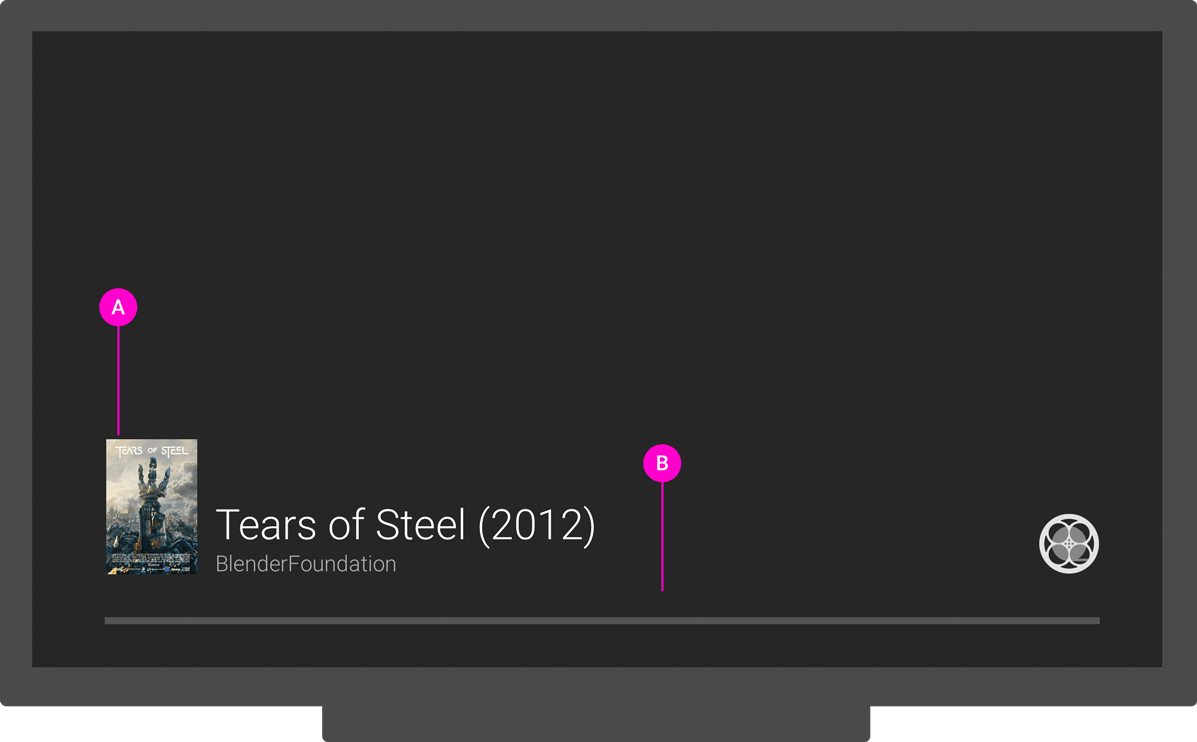Click the word "Steel" in the title
The height and width of the screenshot is (742, 1197).
420,526
